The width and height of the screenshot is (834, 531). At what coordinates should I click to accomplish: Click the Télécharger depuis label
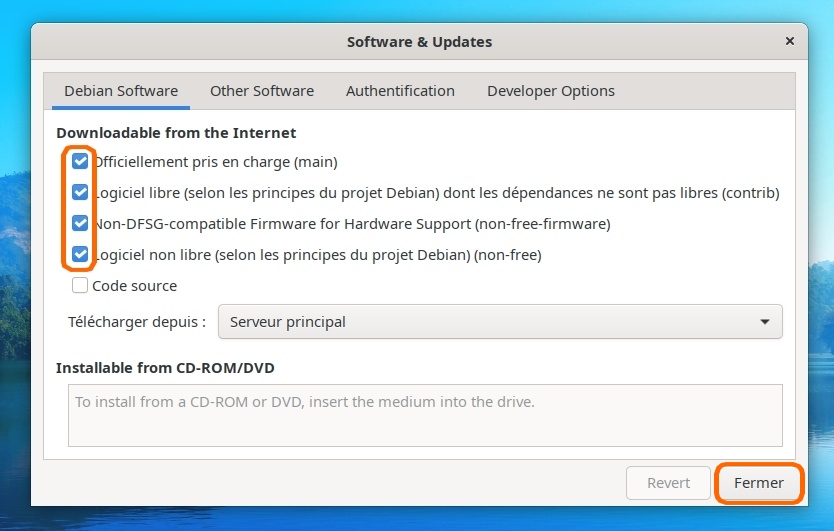click(137, 322)
